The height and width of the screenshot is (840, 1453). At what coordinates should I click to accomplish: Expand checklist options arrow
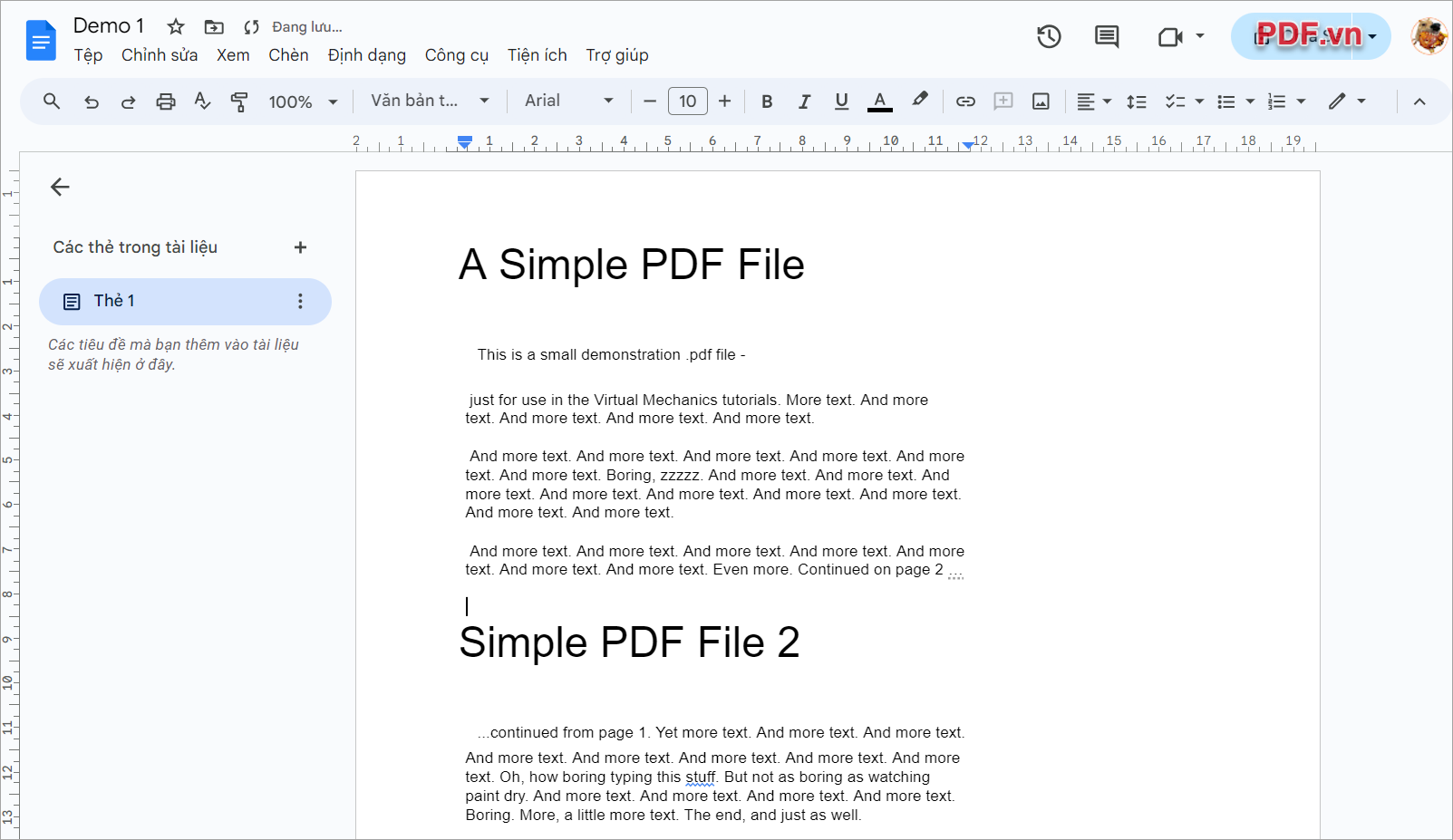point(1199,101)
